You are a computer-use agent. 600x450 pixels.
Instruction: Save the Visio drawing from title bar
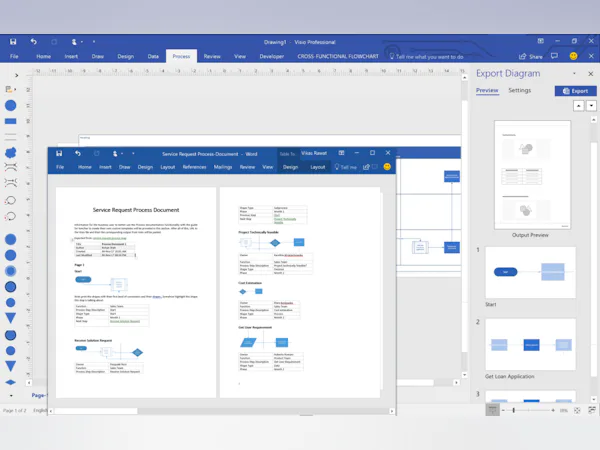pyautogui.click(x=13, y=42)
